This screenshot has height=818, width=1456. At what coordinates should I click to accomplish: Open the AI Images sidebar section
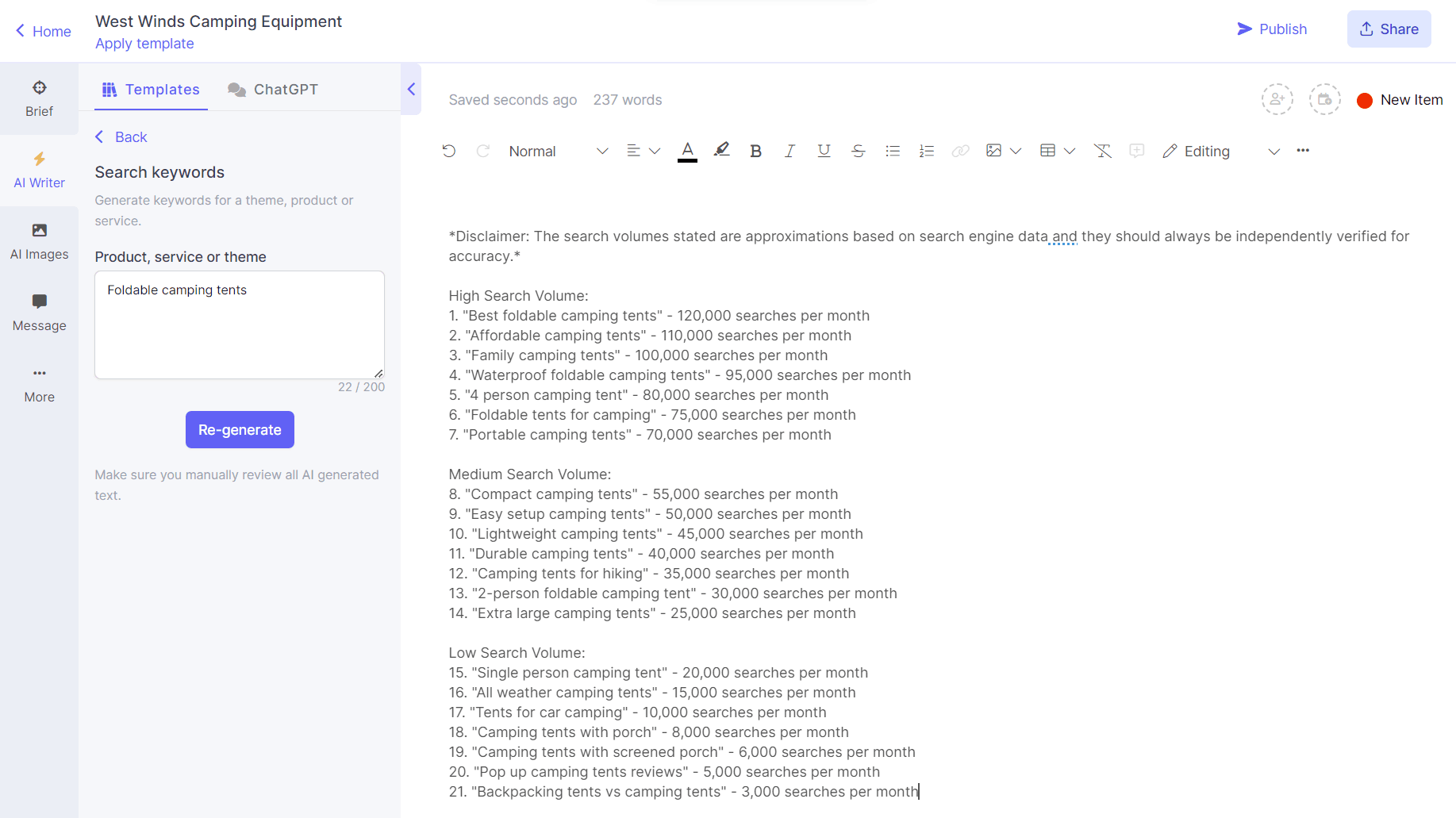pos(39,242)
